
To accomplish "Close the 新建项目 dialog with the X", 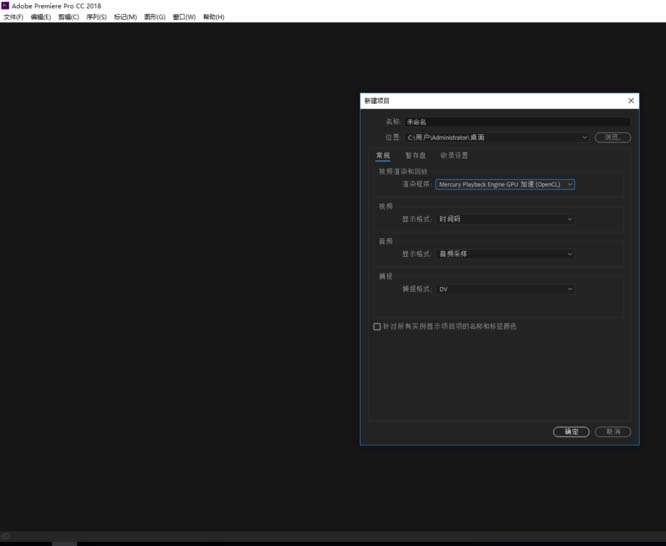I will pyautogui.click(x=631, y=101).
